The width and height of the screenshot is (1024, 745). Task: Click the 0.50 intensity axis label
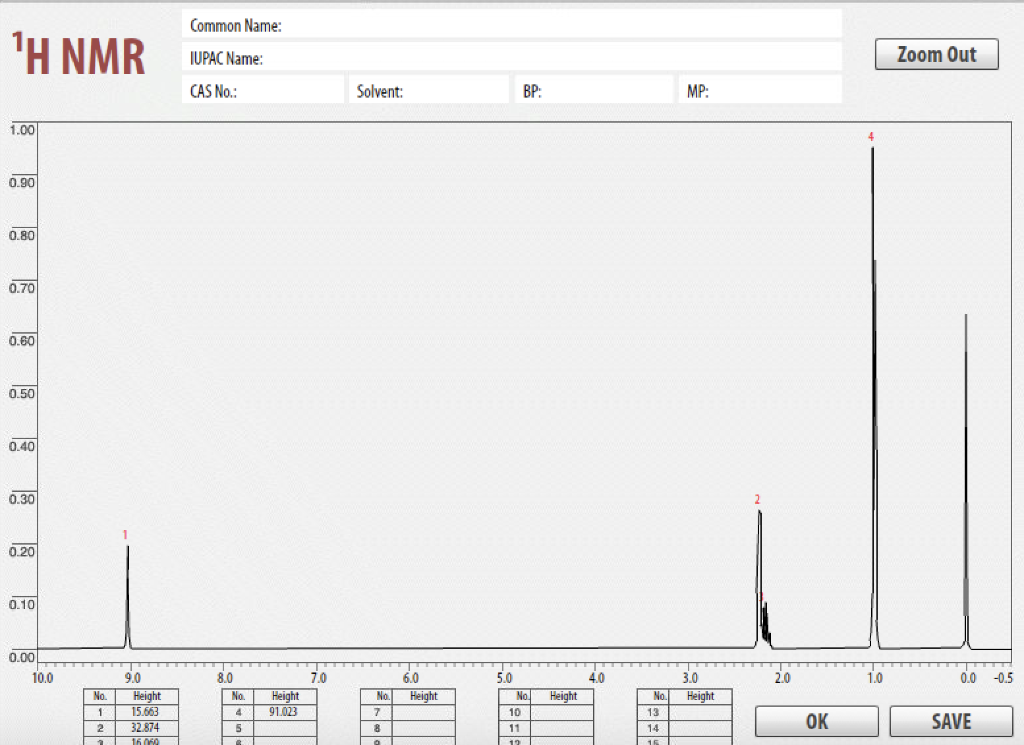22,393
